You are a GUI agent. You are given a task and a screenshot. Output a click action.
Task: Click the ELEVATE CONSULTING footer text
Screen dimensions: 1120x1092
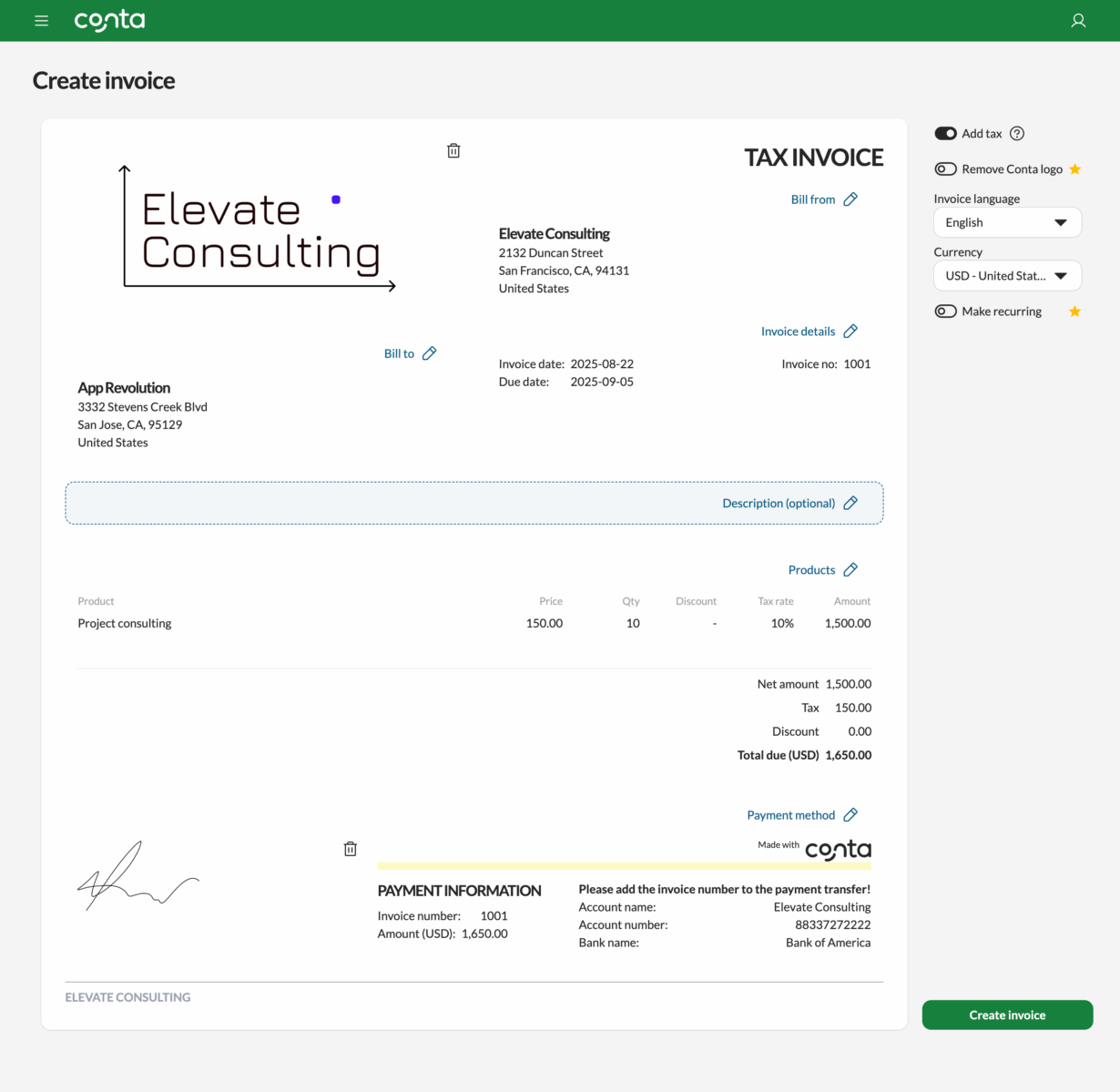(127, 997)
